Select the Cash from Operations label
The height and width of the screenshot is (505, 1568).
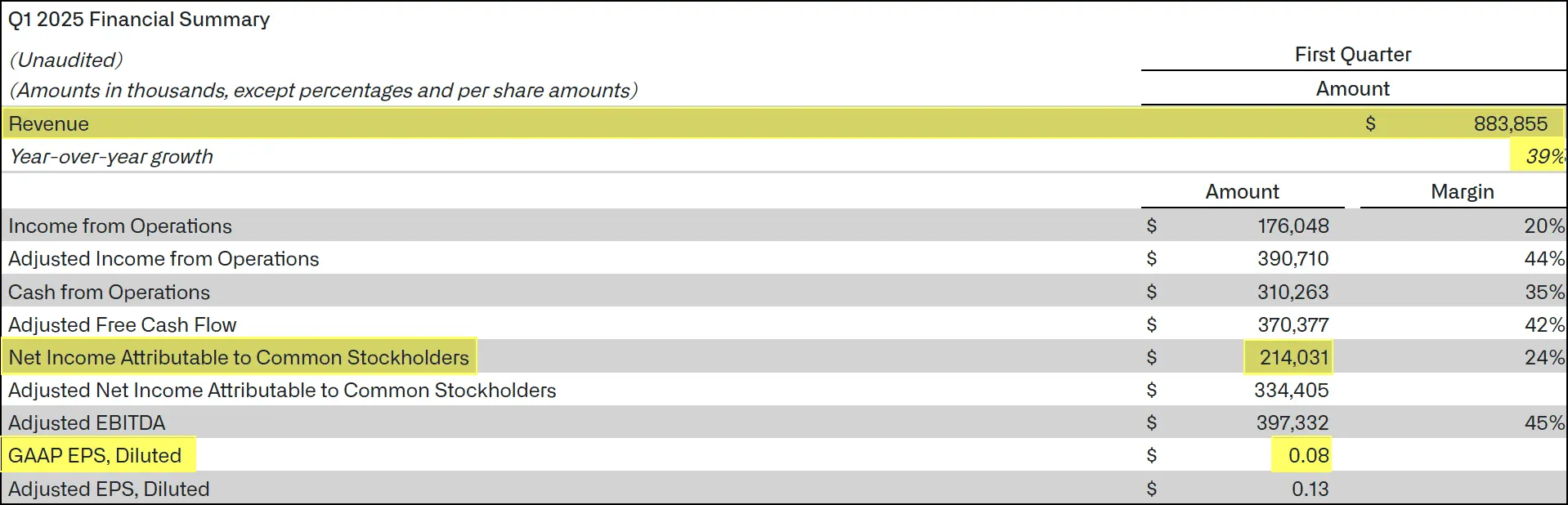click(109, 293)
